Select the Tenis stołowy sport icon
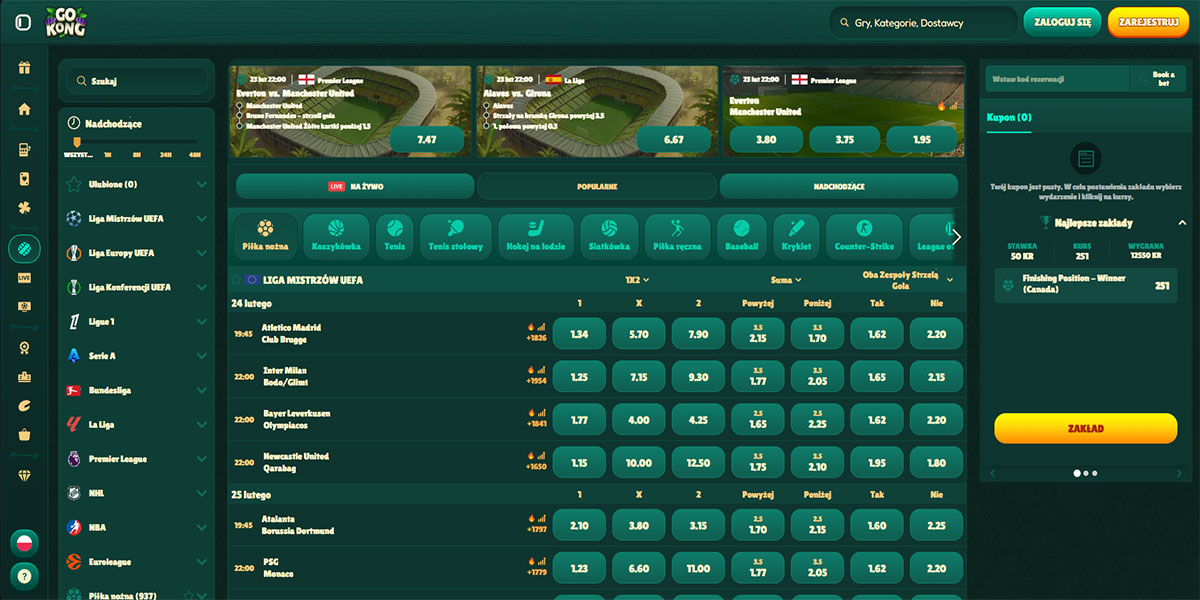The image size is (1200, 600). click(455, 235)
